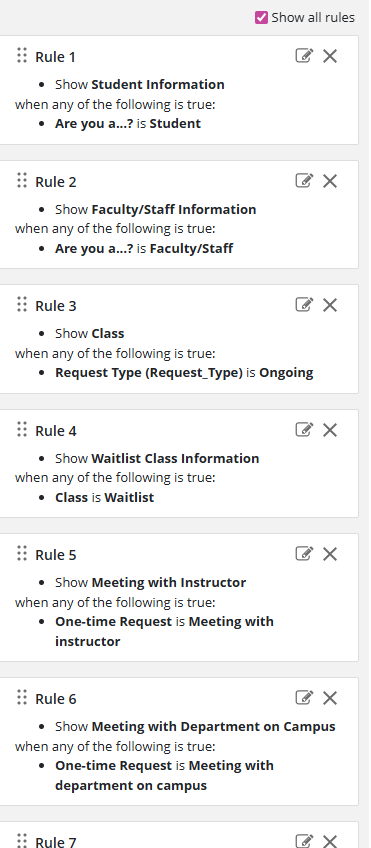
Task: Click the drag handle of Rule 1
Action: 22,55
